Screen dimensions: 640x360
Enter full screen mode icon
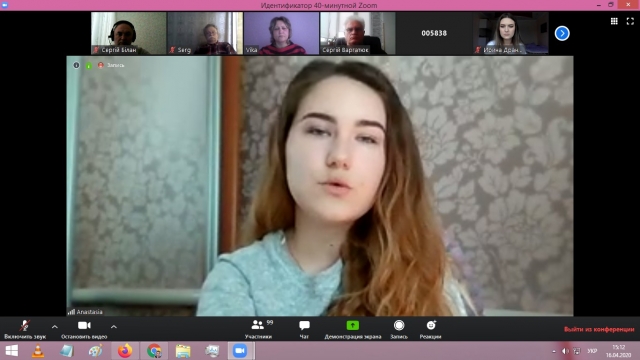pyautogui.click(x=630, y=21)
